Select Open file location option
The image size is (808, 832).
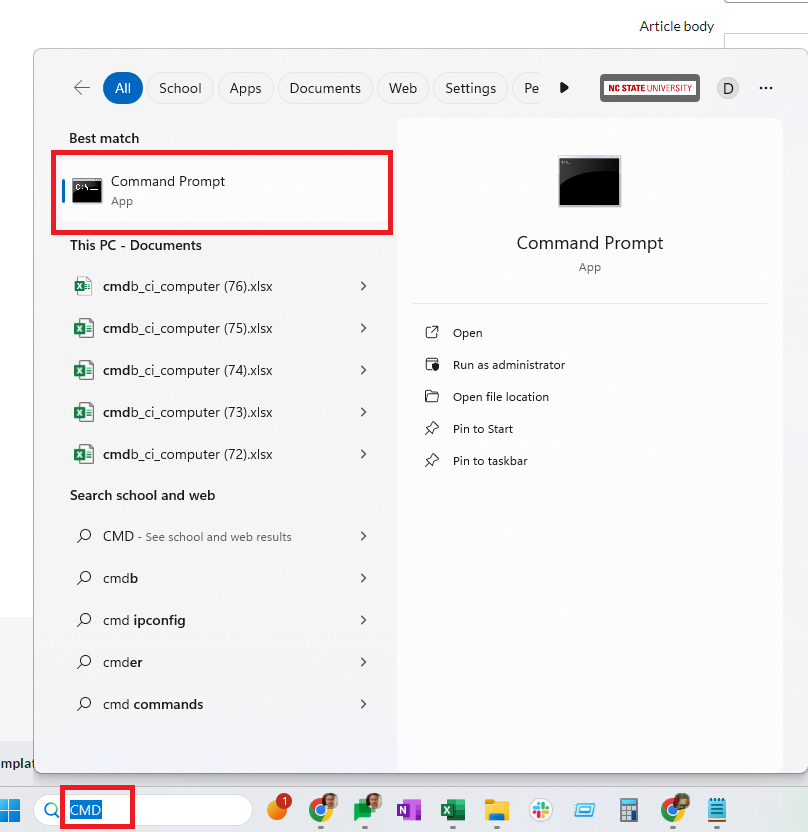(x=500, y=397)
